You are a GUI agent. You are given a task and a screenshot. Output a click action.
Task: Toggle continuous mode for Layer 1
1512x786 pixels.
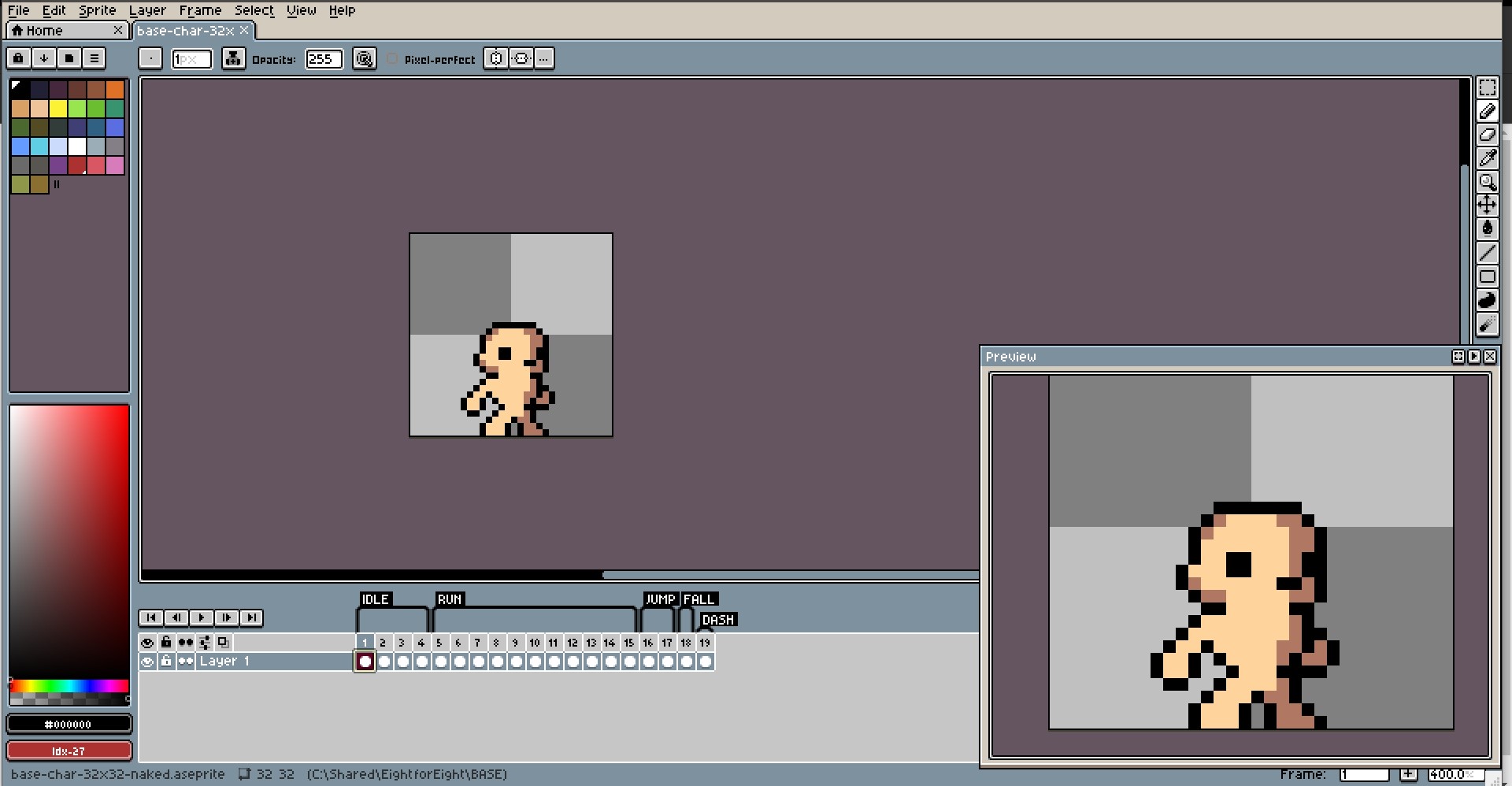pos(186,662)
